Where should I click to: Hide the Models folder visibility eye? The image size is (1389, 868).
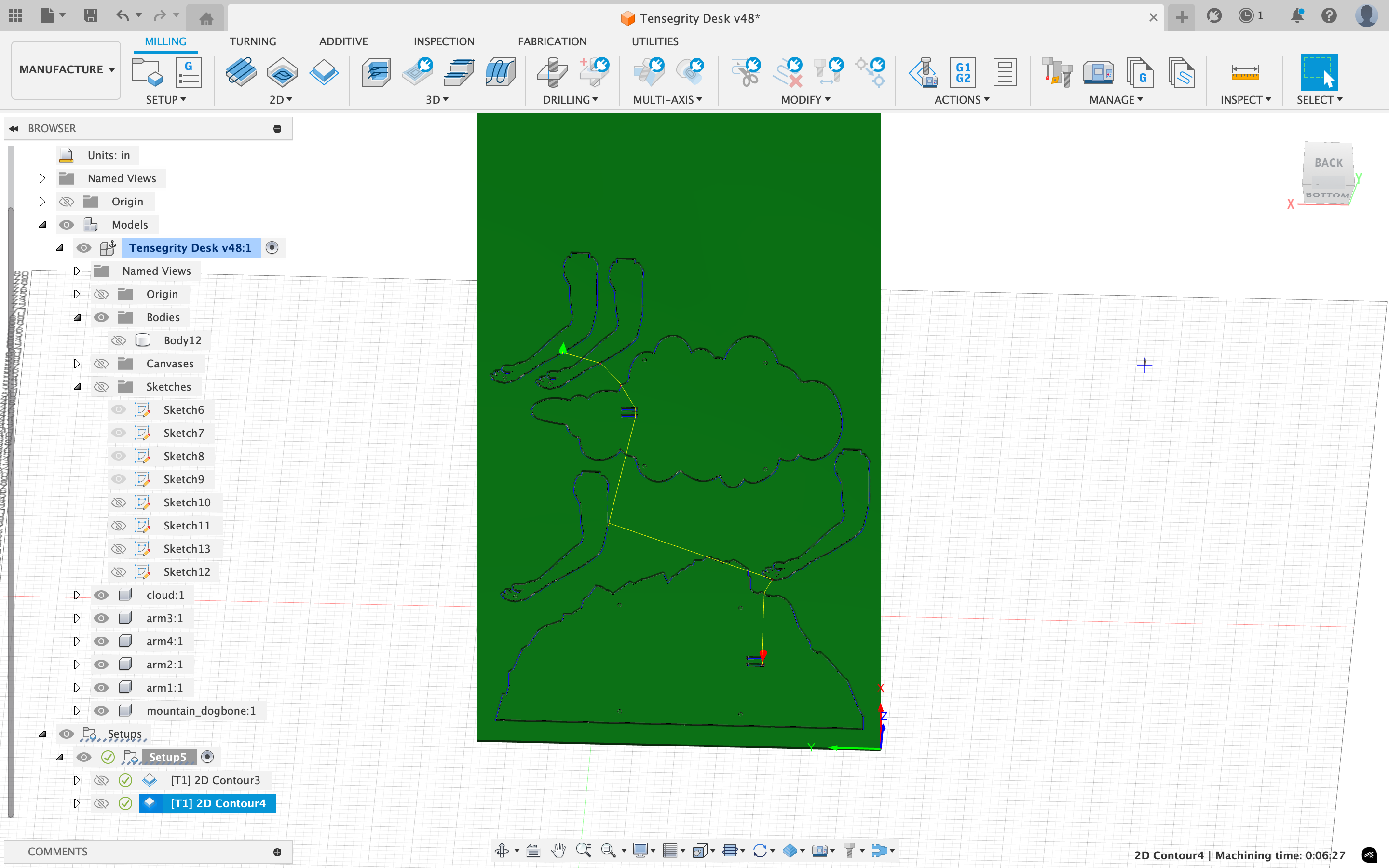(x=67, y=224)
